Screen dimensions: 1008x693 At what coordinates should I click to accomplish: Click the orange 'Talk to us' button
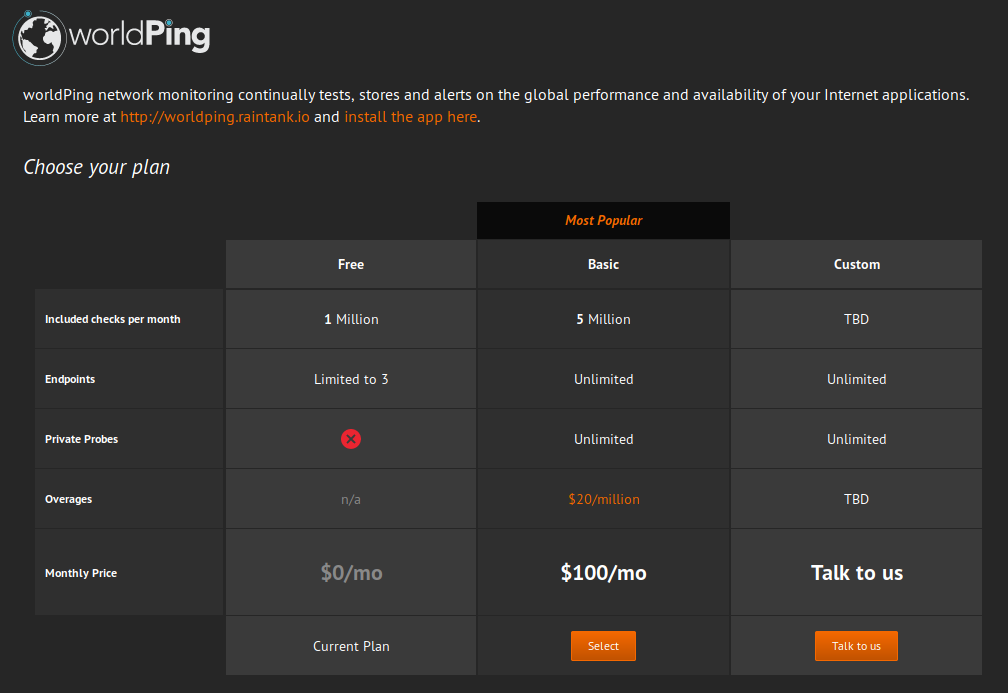point(856,646)
